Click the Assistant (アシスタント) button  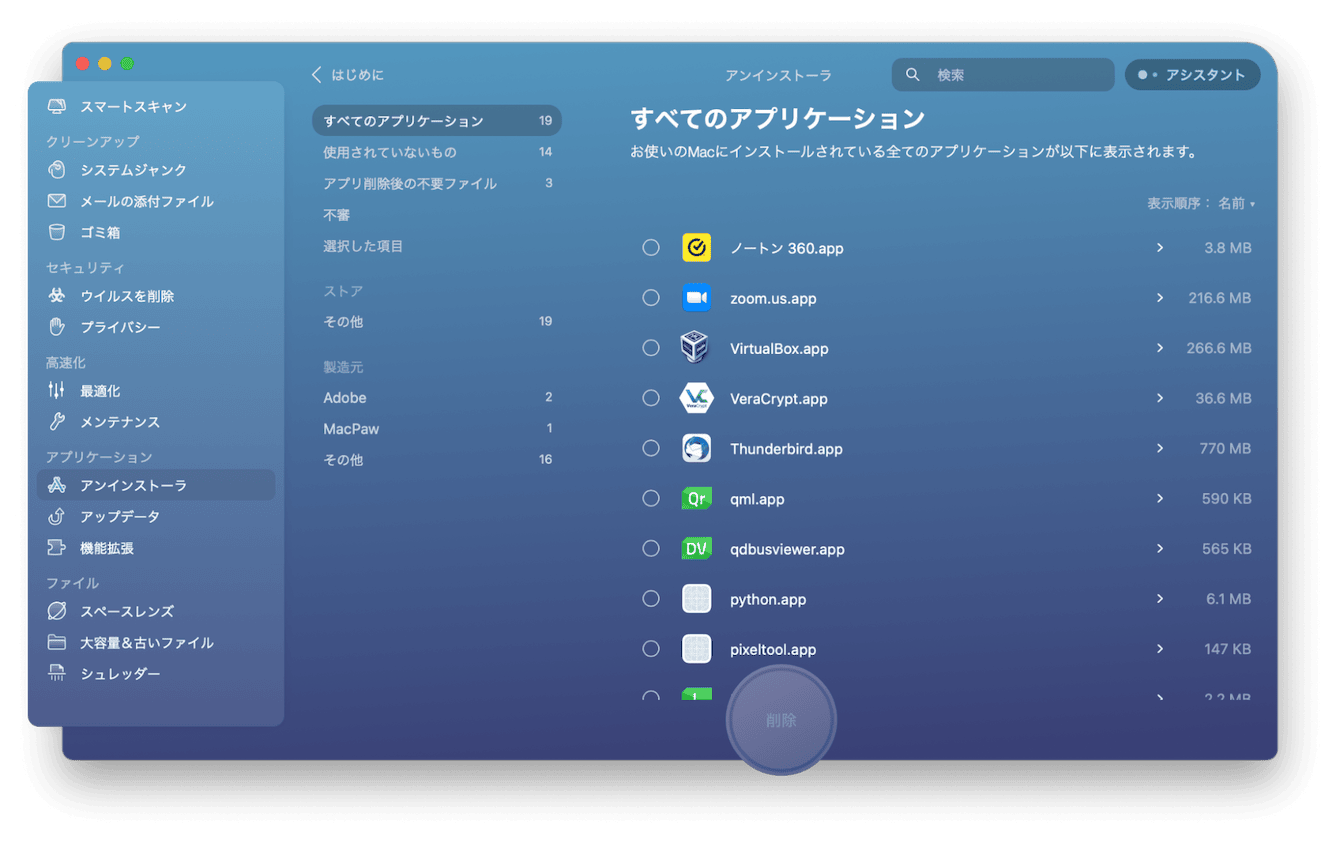pyautogui.click(x=1192, y=75)
